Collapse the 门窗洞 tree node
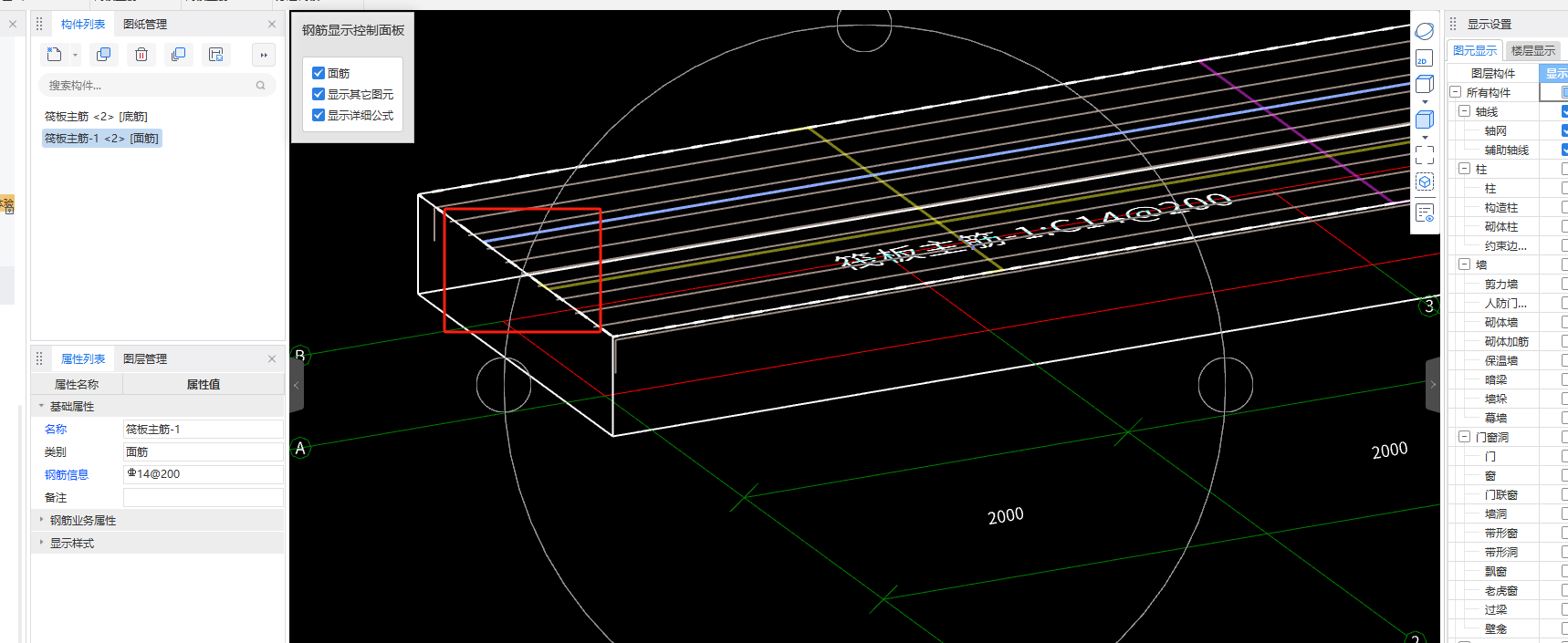1568x643 pixels. (1465, 437)
